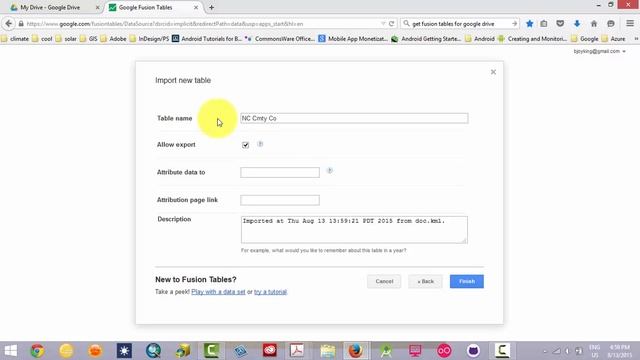Open the Android Getting Started bookmark
The height and width of the screenshot is (360, 640).
[x=427, y=39]
